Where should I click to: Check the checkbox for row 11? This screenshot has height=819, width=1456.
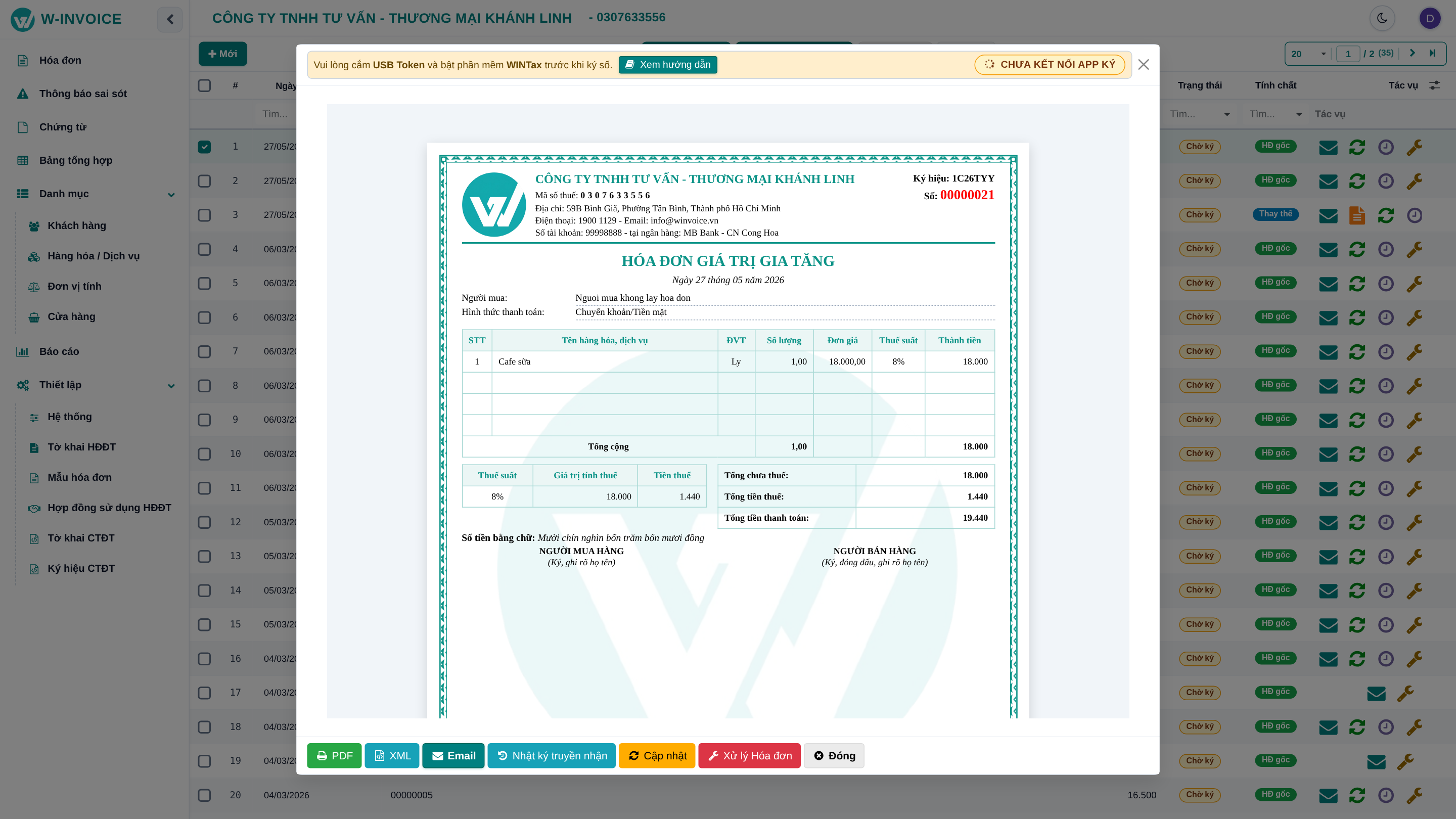point(205,488)
